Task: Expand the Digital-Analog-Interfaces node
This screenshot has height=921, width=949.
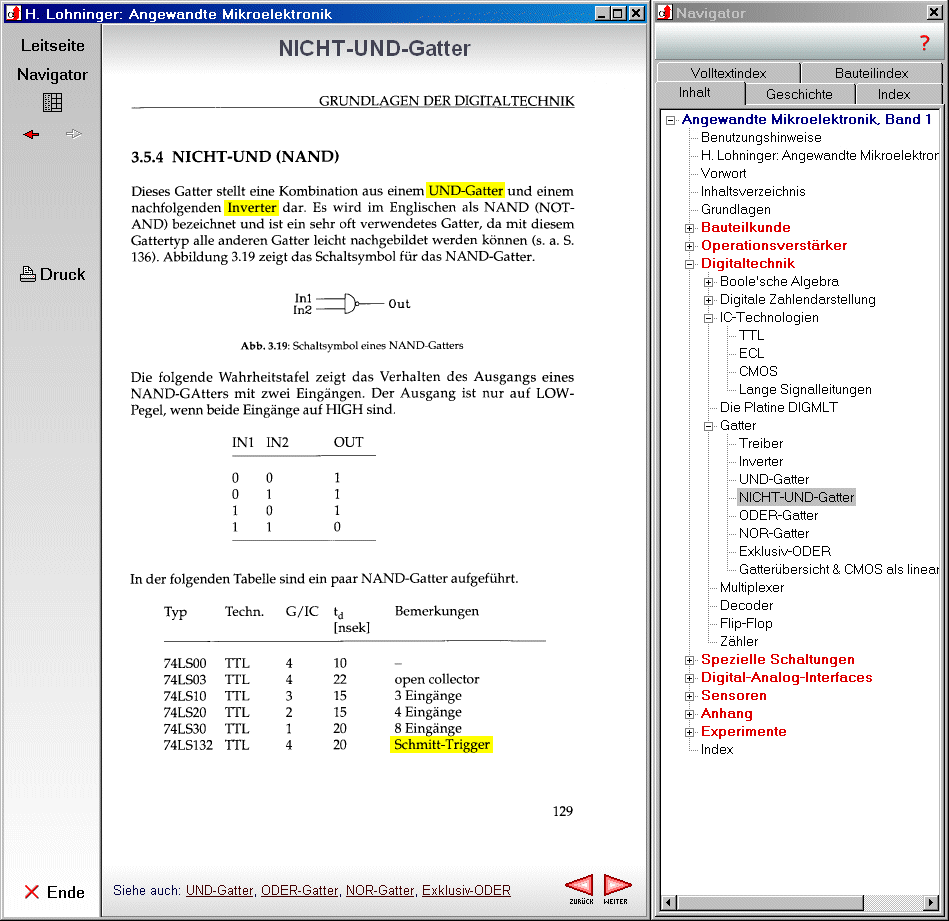Action: 689,678
